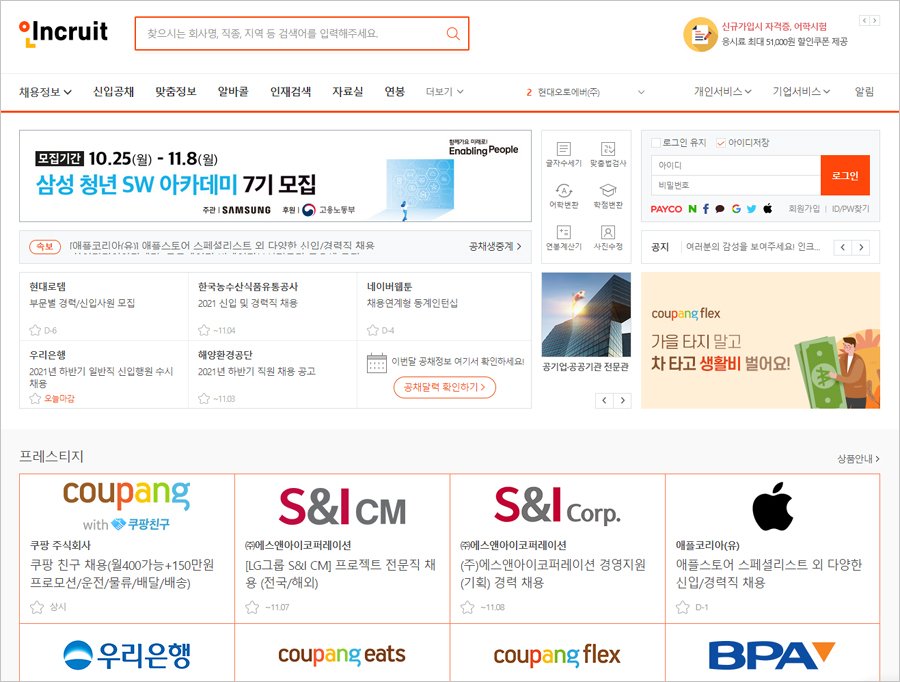Open the 알바콜 menu
This screenshot has width=900, height=682.
point(233,92)
